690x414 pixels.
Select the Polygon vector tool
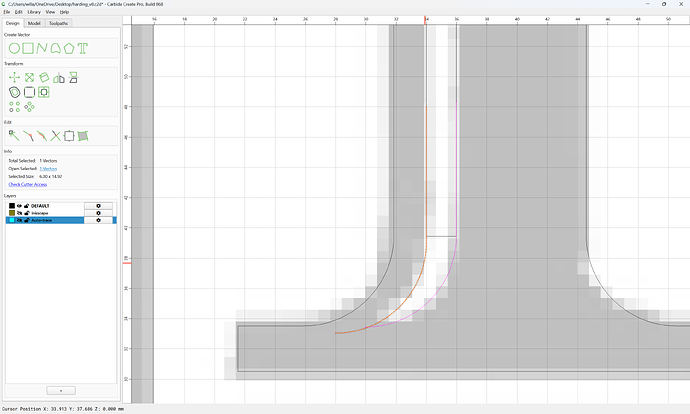click(69, 48)
